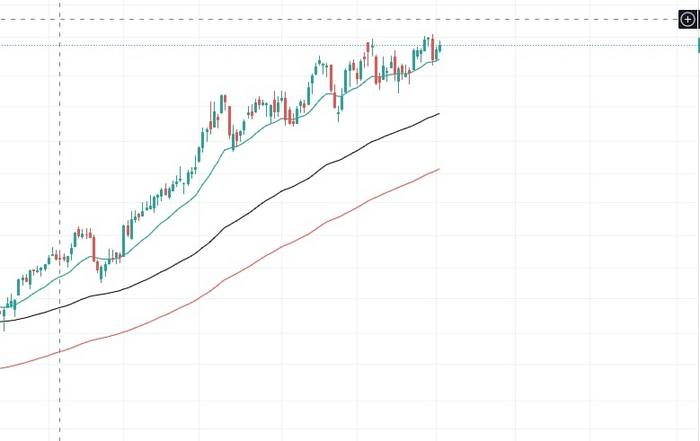The image size is (700, 441).
Task: Click the crosshair intersection point
Action: click(60, 19)
